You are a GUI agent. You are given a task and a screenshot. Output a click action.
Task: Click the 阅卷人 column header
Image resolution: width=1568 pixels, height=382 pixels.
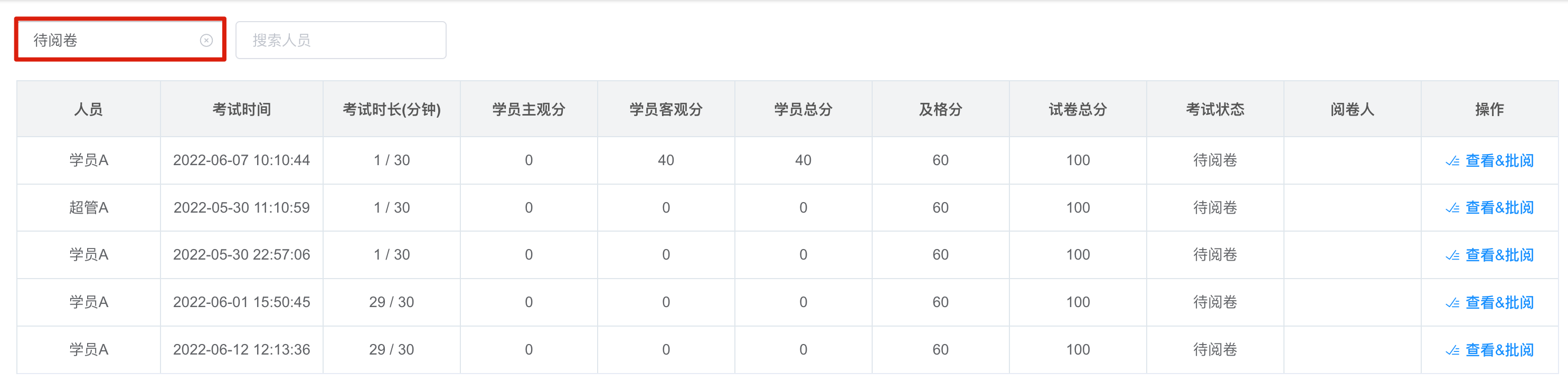1352,110
